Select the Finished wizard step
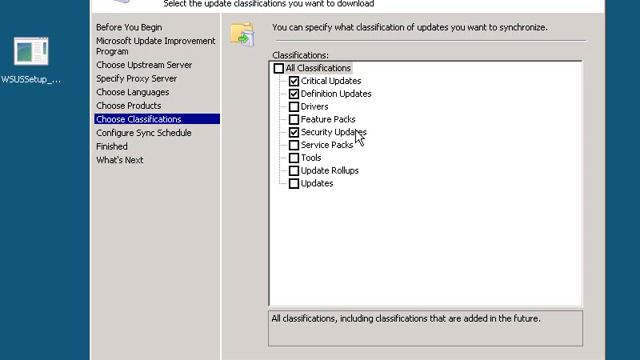Screen dimensions: 640x360 tap(112, 146)
